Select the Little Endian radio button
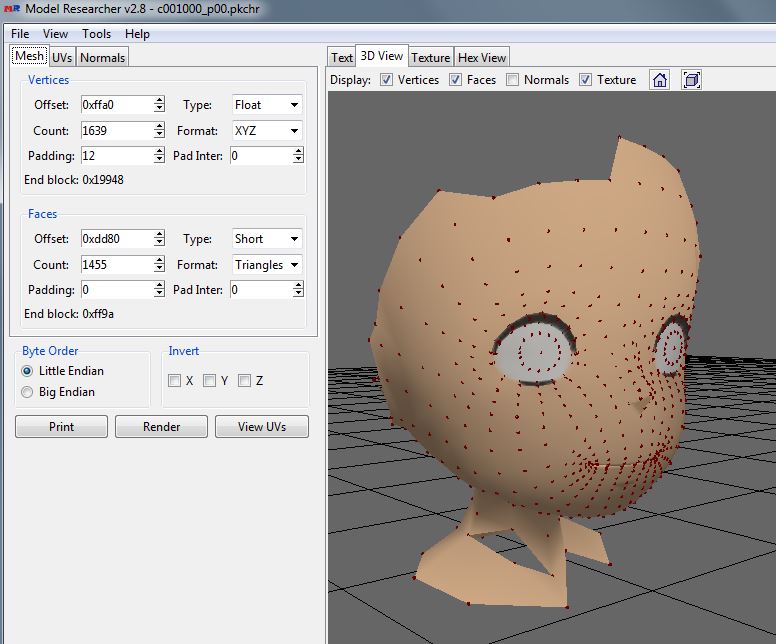The width and height of the screenshot is (776, 644). 27,371
